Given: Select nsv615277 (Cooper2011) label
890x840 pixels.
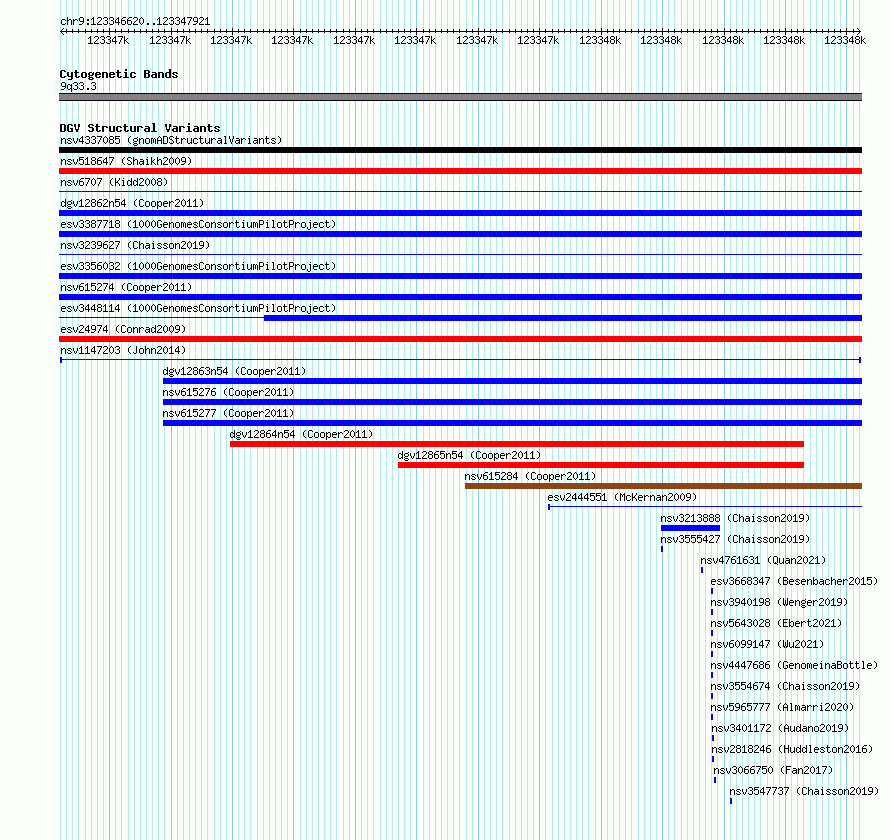Looking at the screenshot, I should (228, 413).
